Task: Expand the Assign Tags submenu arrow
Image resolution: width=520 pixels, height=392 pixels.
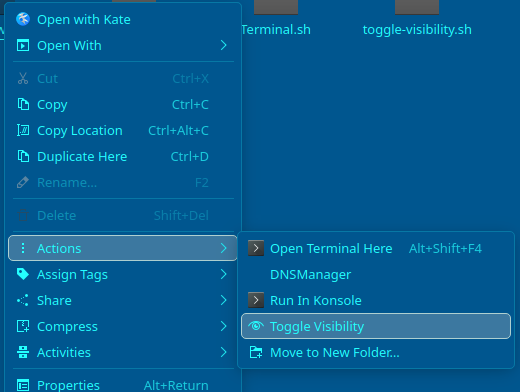Action: pyautogui.click(x=224, y=274)
